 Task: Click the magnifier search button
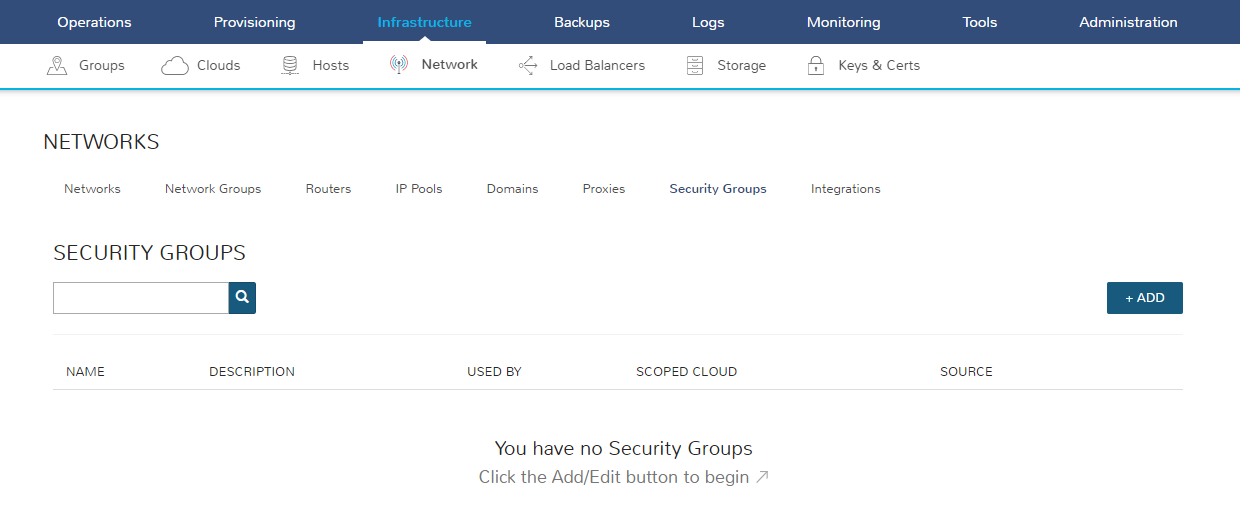[242, 298]
